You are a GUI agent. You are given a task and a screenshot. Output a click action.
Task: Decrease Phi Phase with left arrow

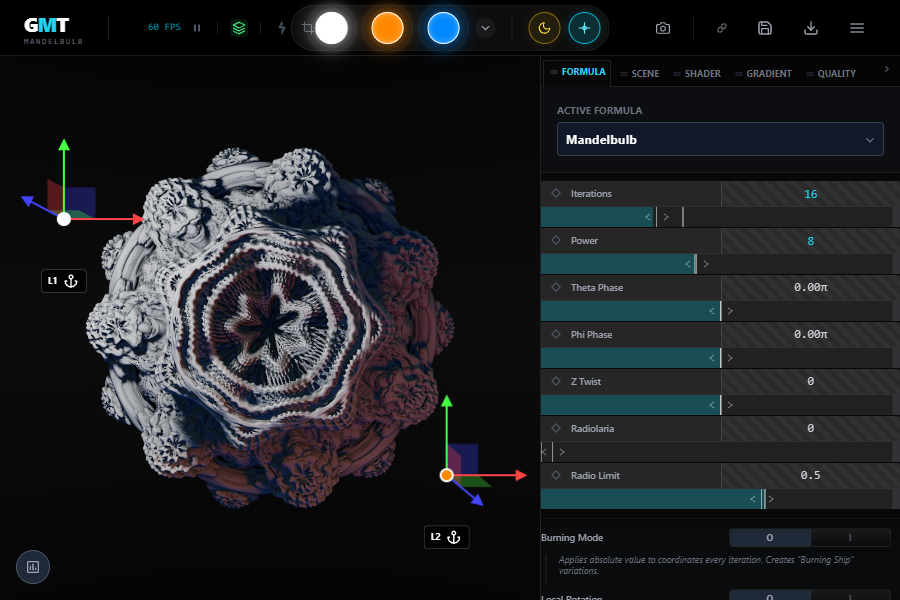[x=712, y=358]
